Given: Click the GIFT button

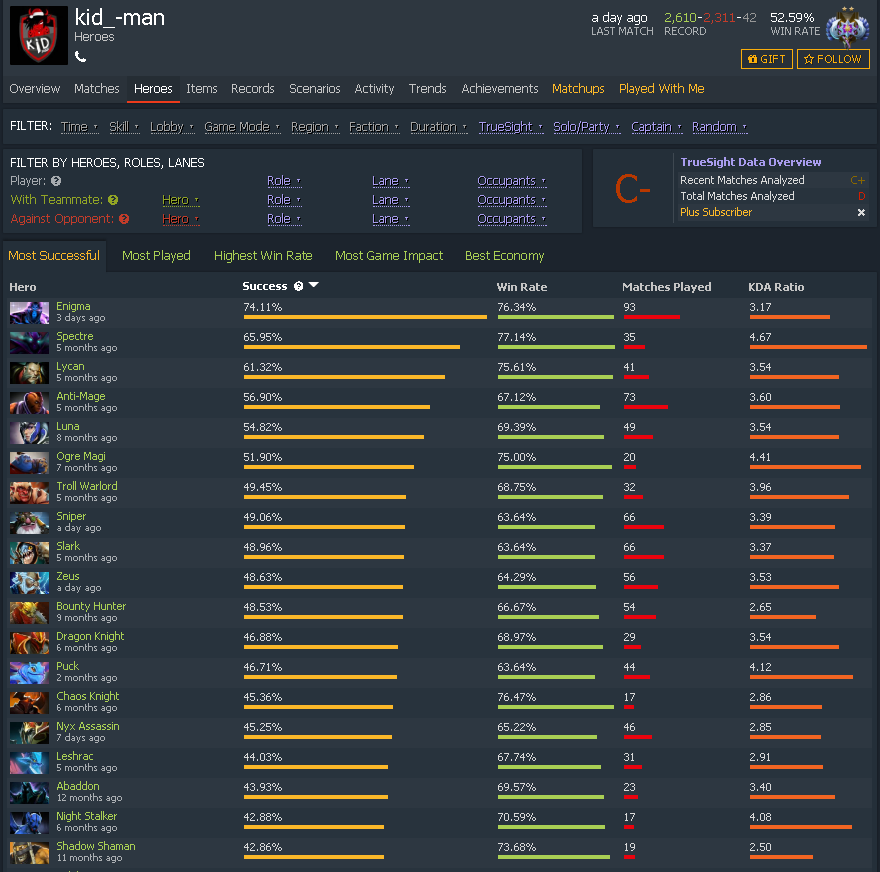Looking at the screenshot, I should (767, 59).
